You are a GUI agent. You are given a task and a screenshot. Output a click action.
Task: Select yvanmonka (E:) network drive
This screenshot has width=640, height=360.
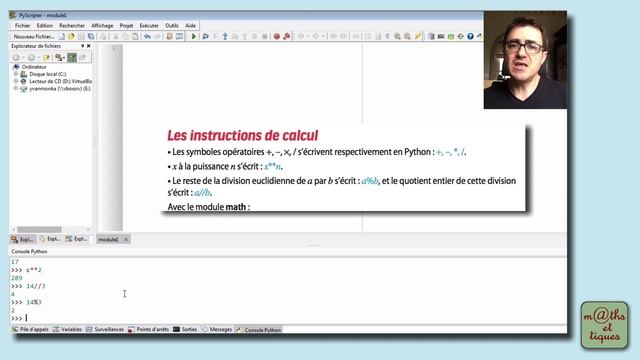60,89
